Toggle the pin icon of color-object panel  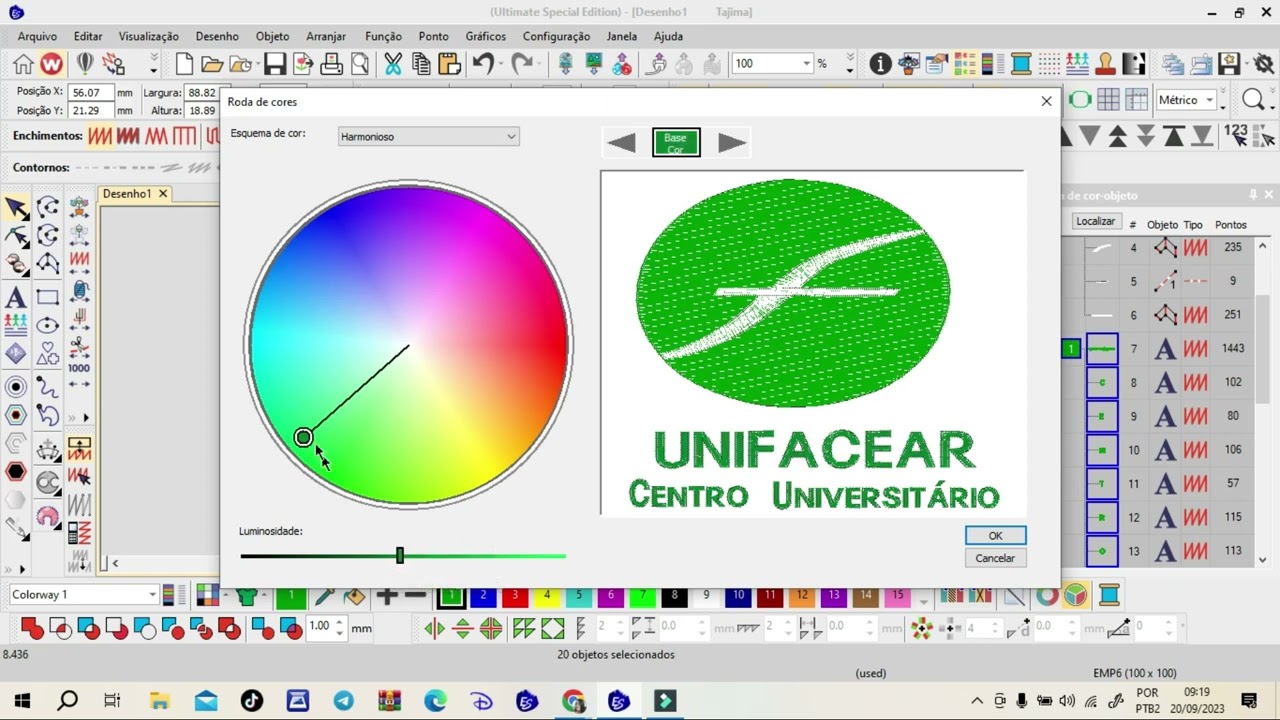pos(1252,195)
